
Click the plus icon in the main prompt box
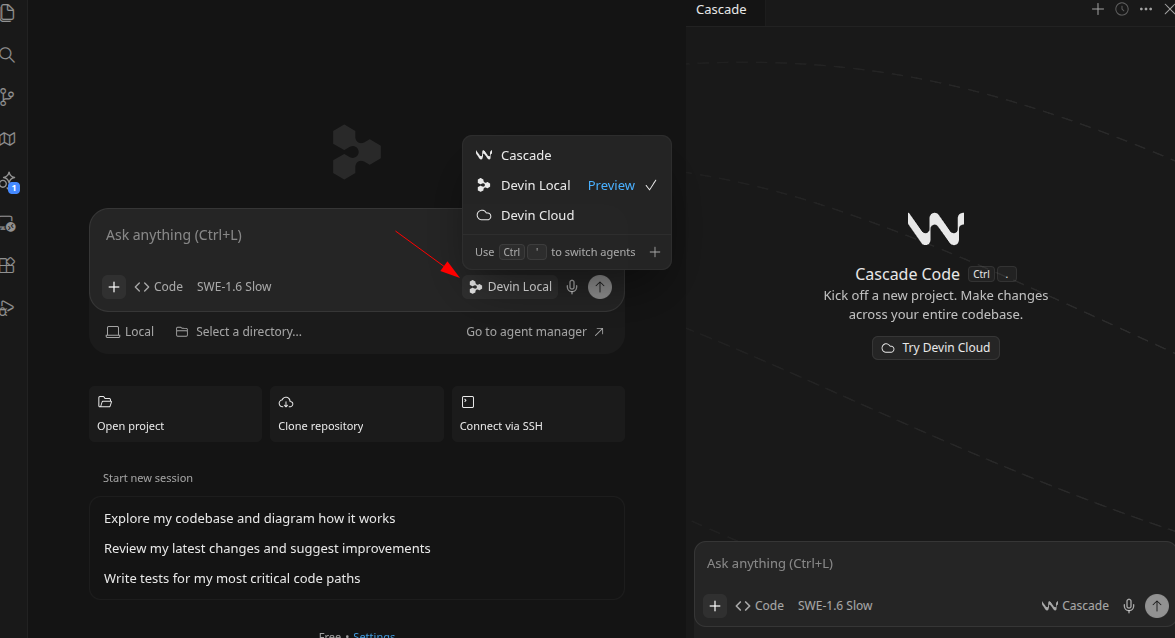(114, 286)
